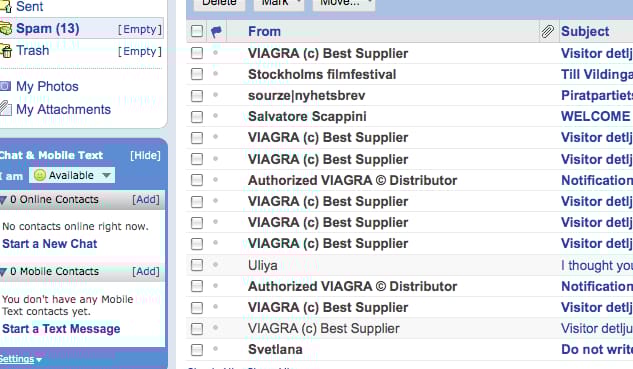Click status dot for sourze|nyhetsbrev row
The image size is (633, 369).
tap(216, 94)
